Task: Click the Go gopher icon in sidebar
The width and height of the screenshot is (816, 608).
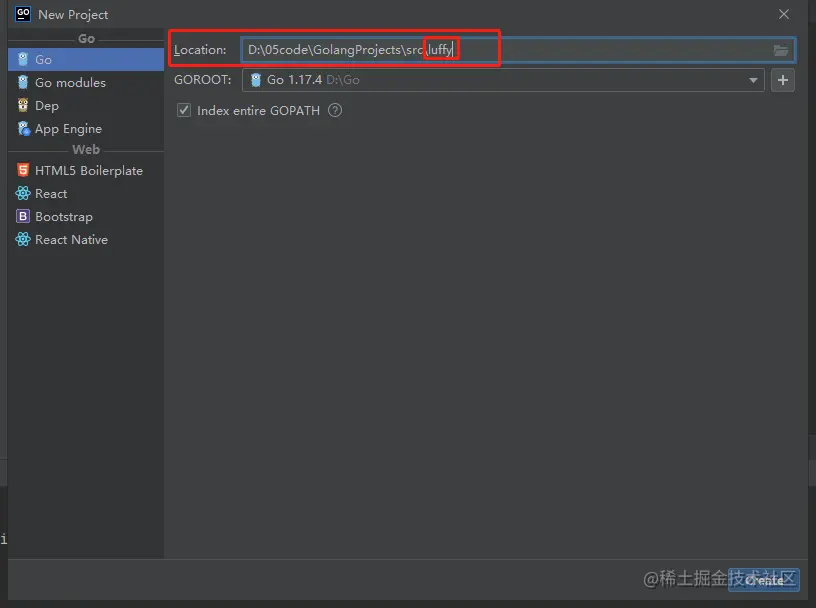Action: pyautogui.click(x=23, y=59)
